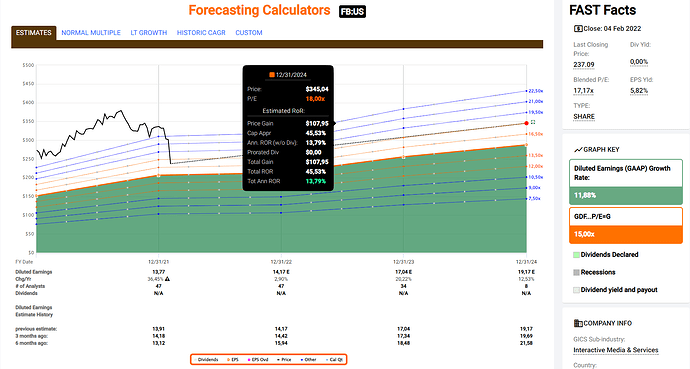Click the TYPE value SHARE
Viewport: 690px width, 369px height.
(584, 117)
